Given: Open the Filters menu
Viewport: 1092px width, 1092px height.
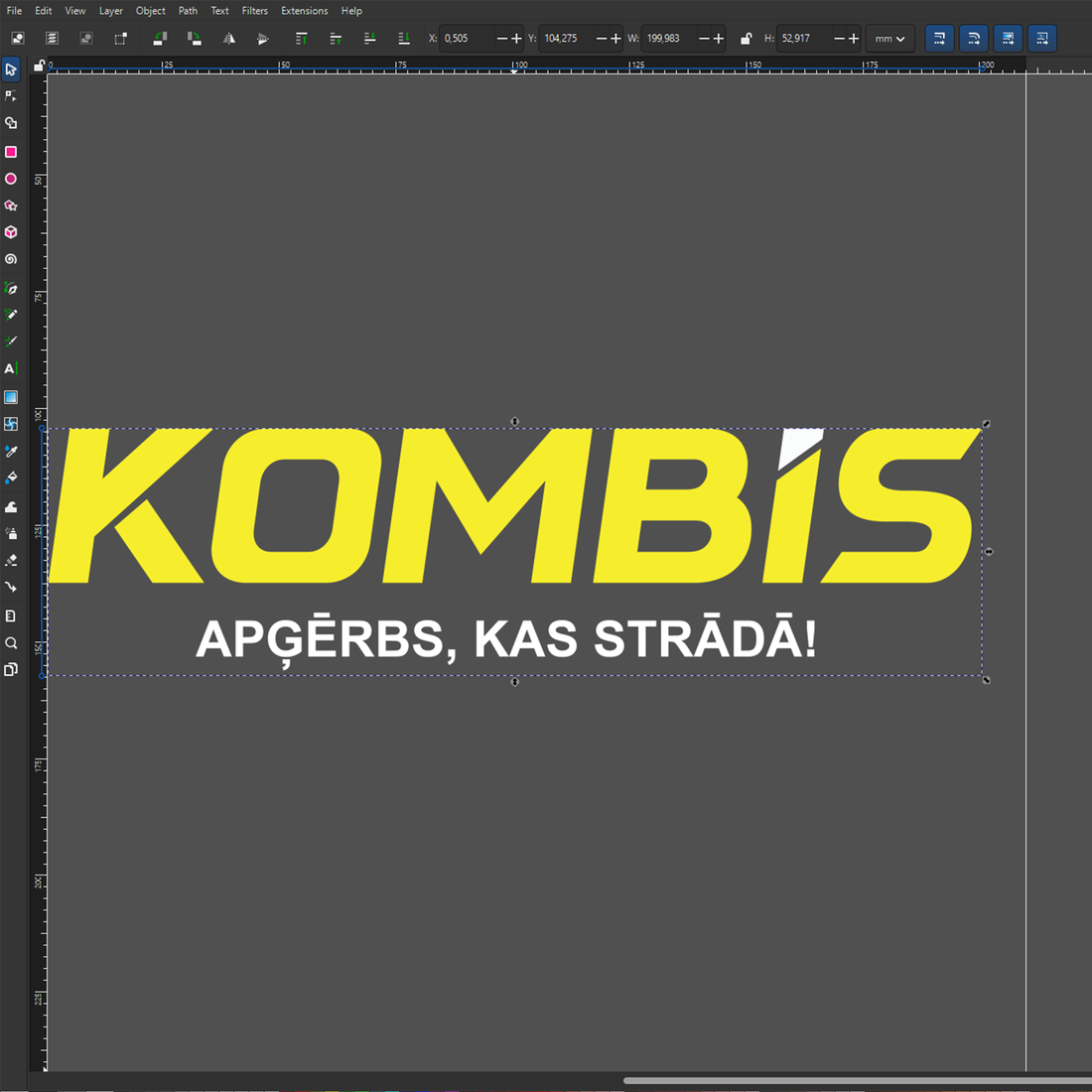Looking at the screenshot, I should pos(255,11).
